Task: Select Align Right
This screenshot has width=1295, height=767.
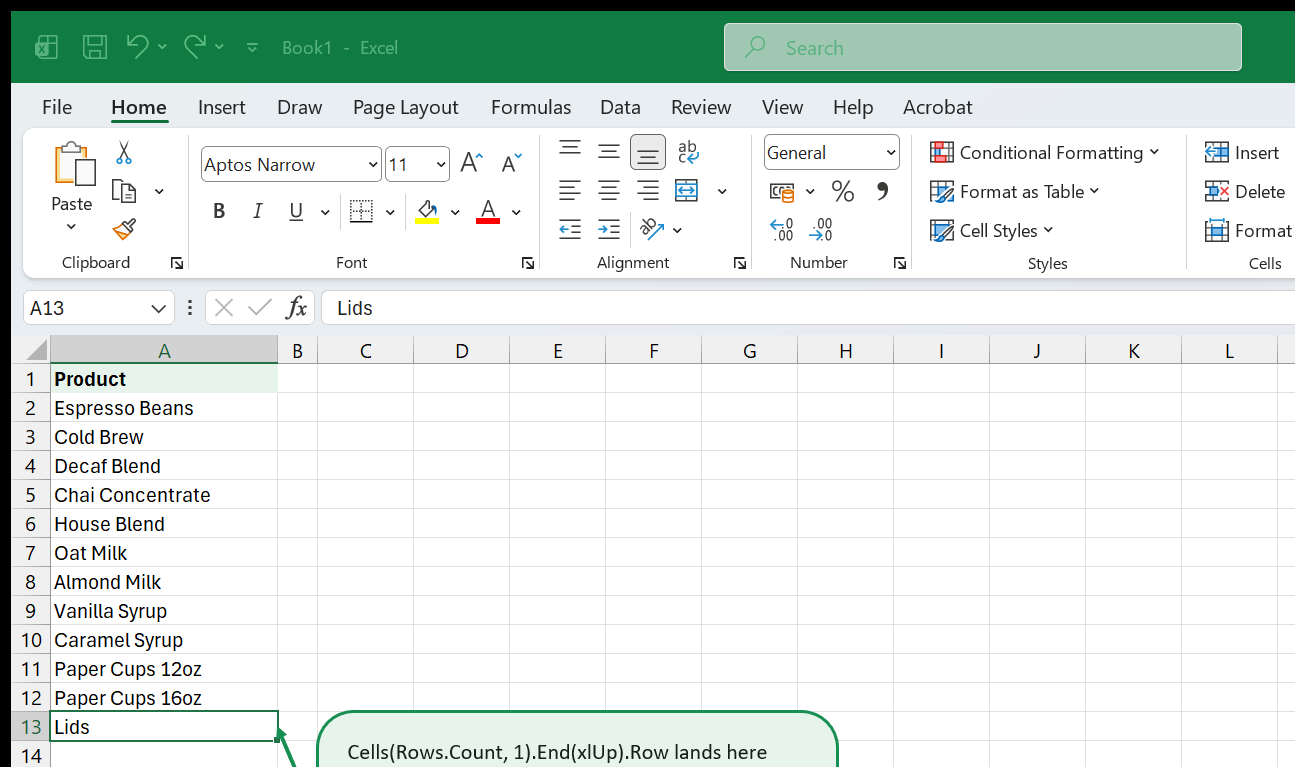Action: tap(648, 190)
